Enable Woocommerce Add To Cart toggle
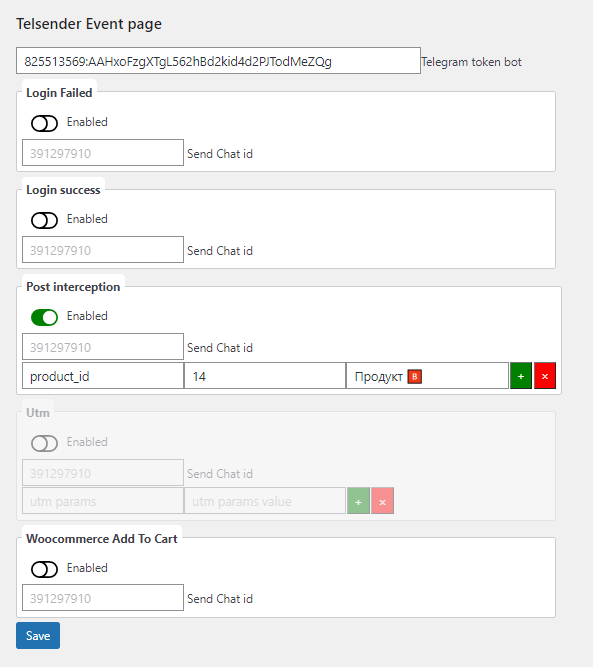593x667 pixels. 44,569
